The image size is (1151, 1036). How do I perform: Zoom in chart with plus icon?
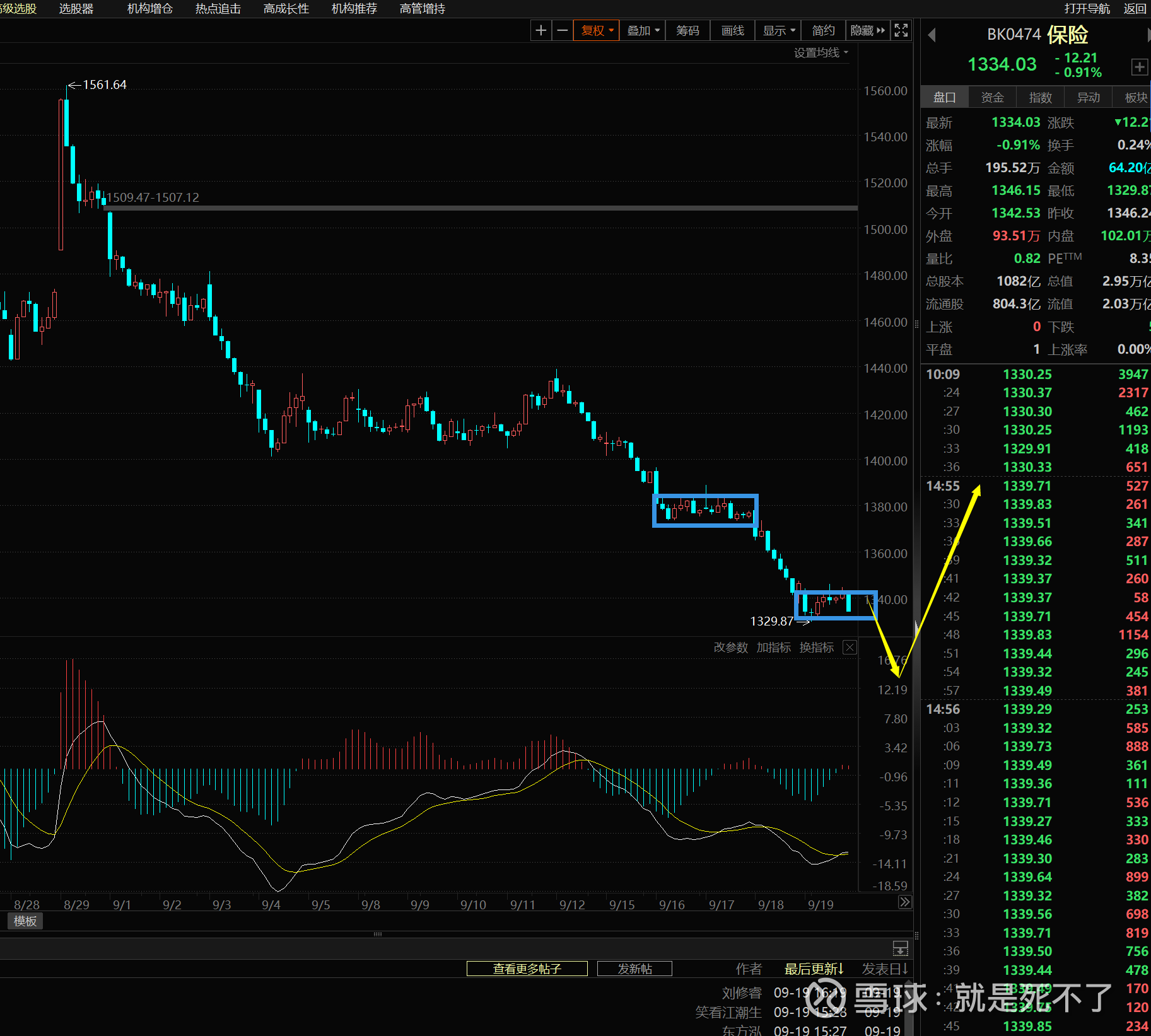540,30
